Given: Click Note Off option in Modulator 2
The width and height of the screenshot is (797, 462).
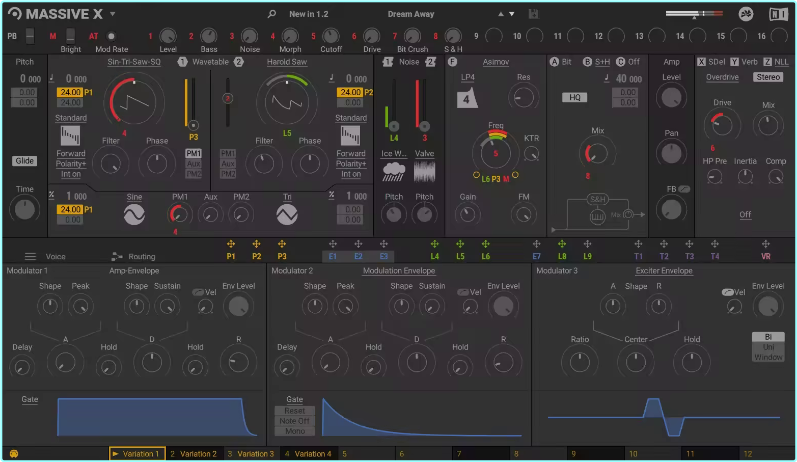Looking at the screenshot, I should click(x=294, y=421).
